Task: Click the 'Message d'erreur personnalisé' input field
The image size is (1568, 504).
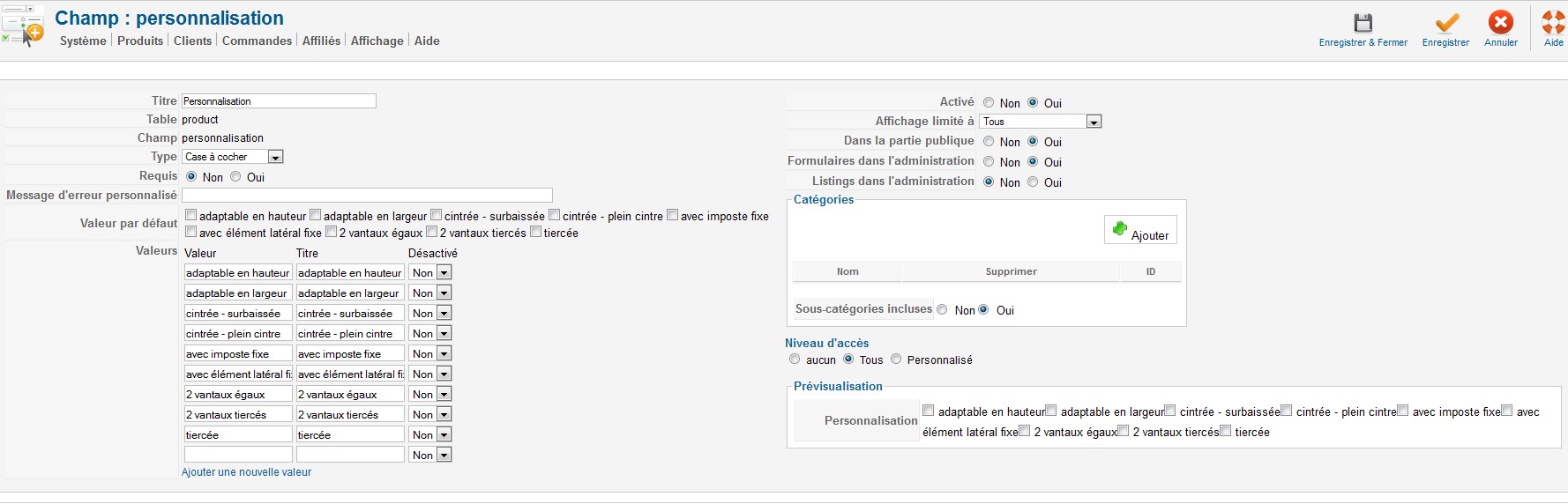Action: 367,196
